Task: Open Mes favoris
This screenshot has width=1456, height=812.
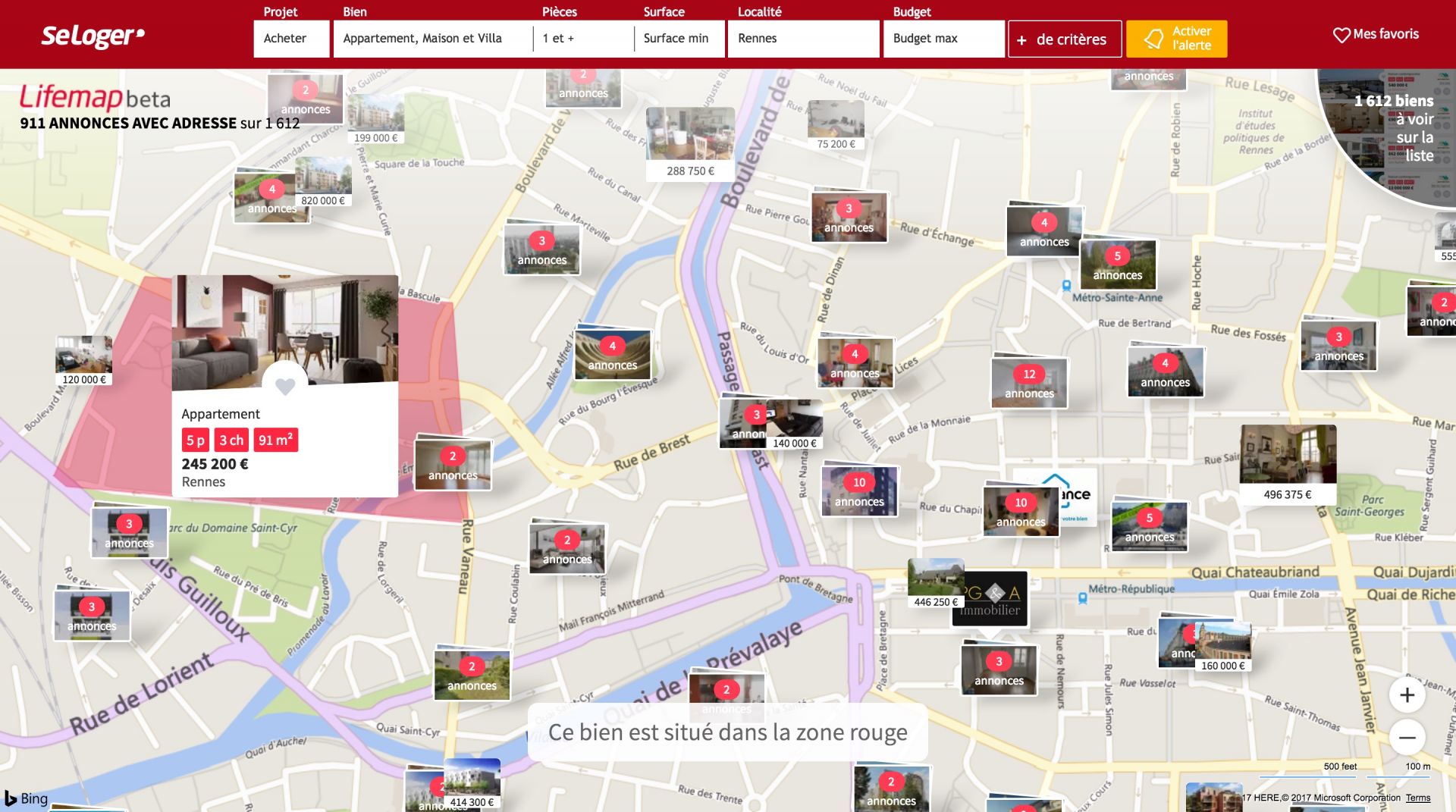Action: [1376, 34]
